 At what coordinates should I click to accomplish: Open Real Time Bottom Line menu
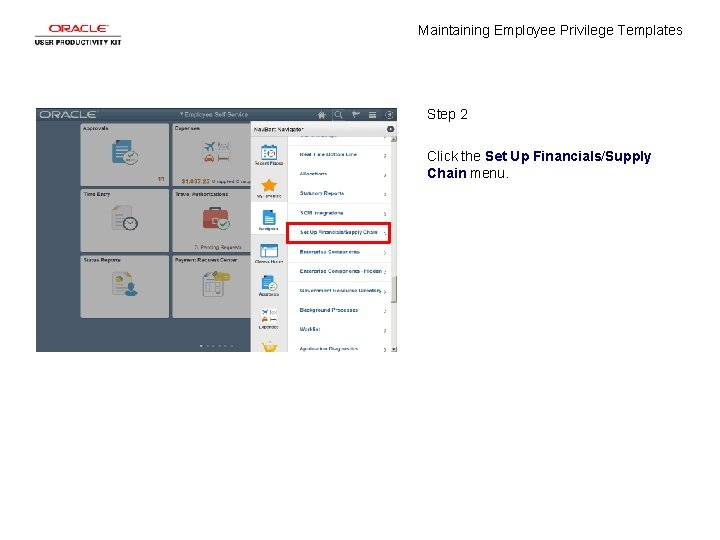pos(339,155)
